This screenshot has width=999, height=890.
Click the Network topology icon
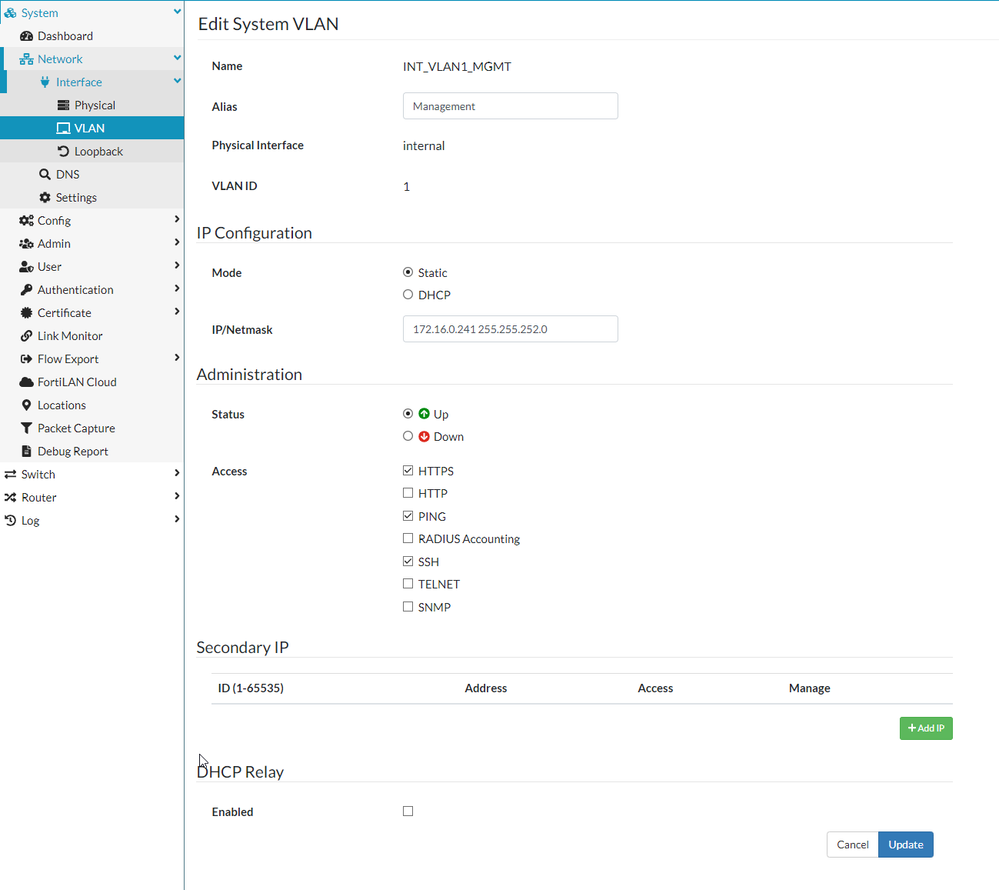[x=26, y=59]
